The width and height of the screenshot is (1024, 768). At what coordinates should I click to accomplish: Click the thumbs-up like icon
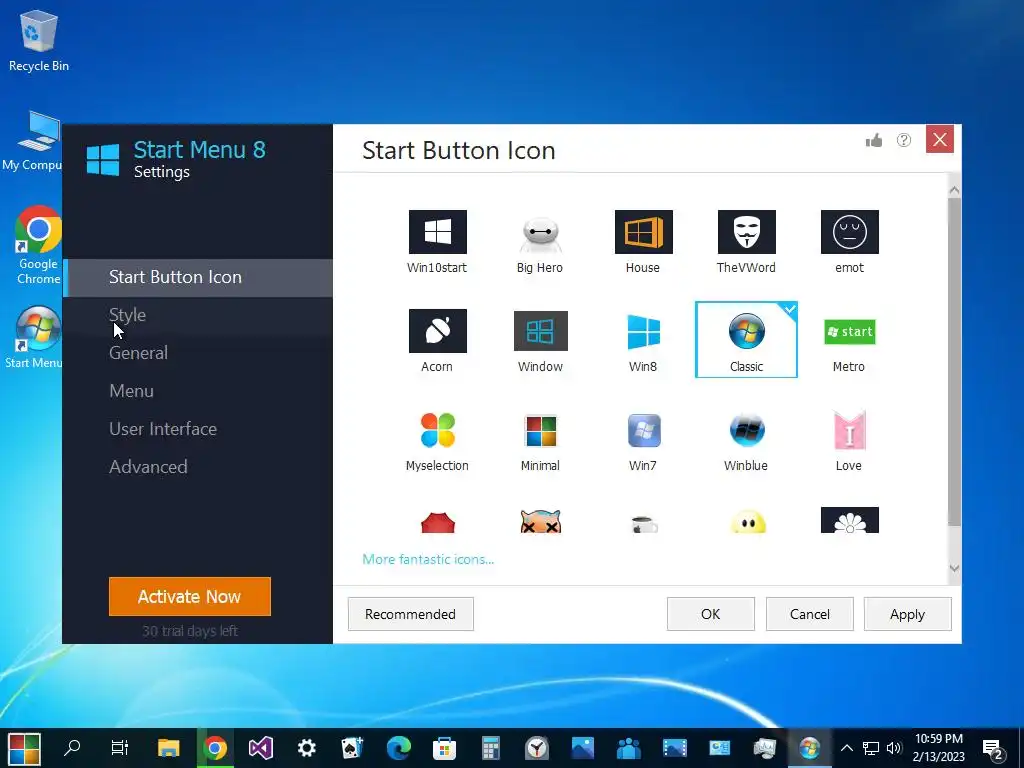pos(874,140)
